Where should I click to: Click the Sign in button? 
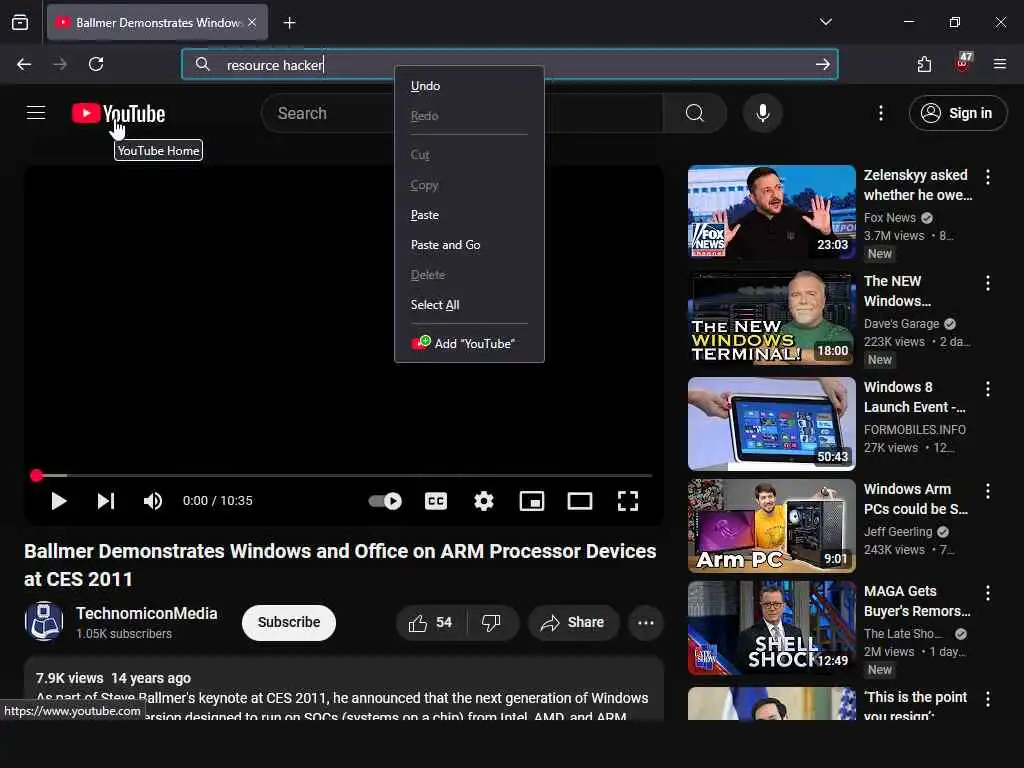coord(957,113)
